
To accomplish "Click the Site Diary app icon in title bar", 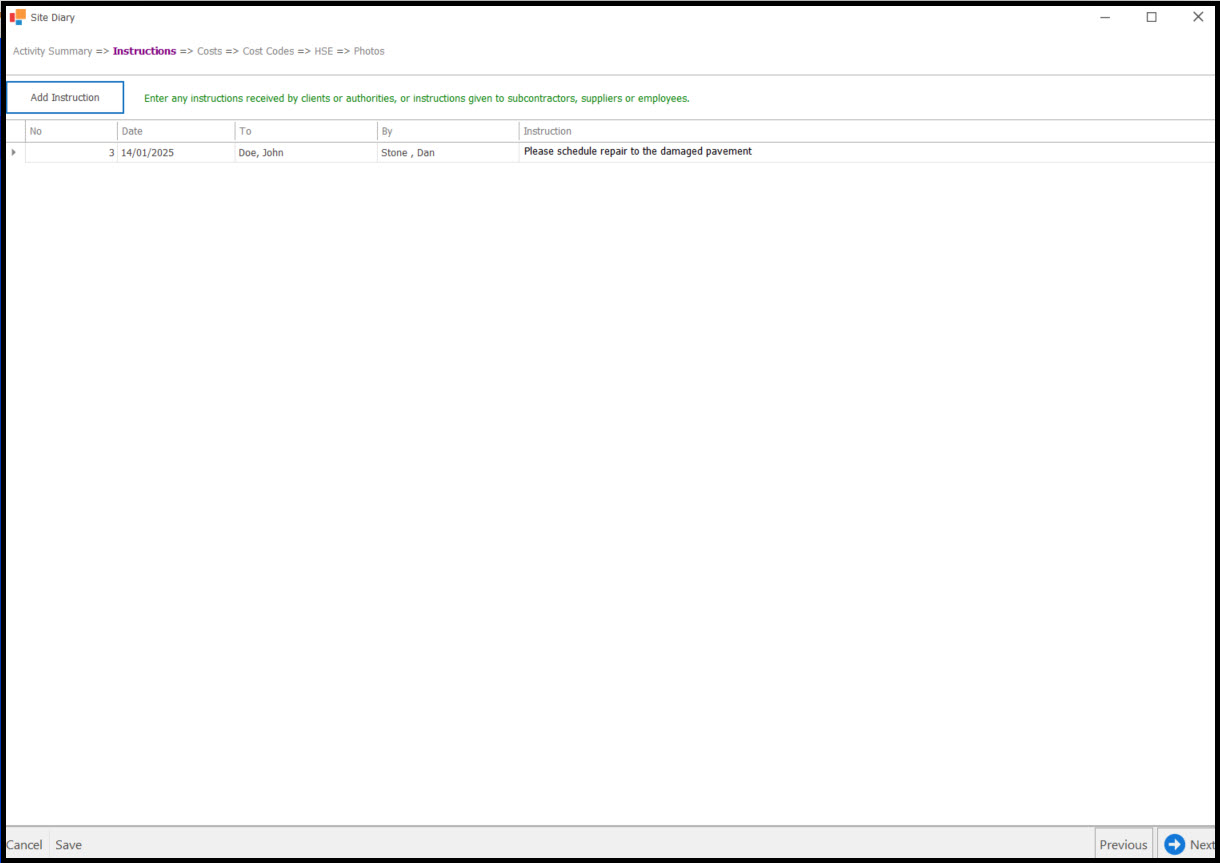I will point(17,17).
